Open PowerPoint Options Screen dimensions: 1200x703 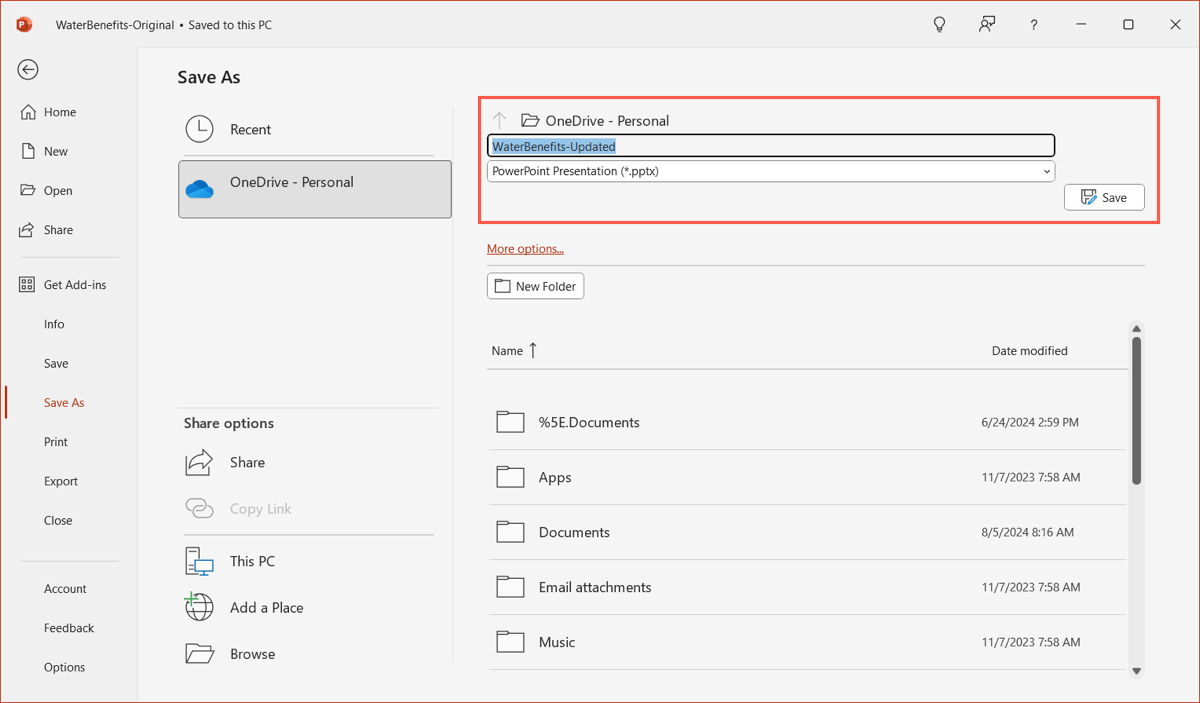pos(65,667)
